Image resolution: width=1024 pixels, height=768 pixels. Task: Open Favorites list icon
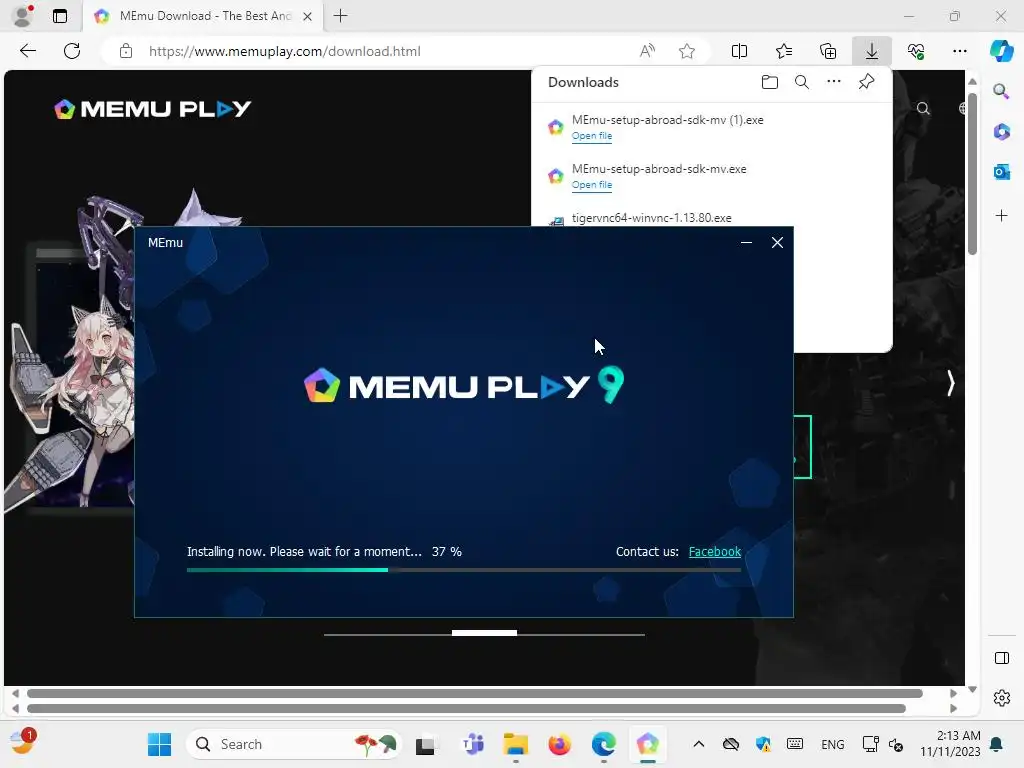(x=784, y=51)
